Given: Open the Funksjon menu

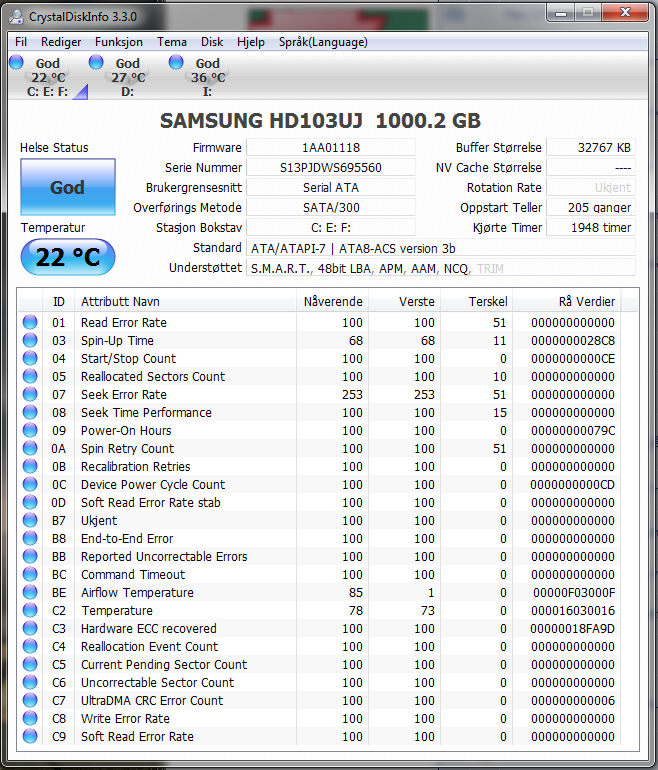Looking at the screenshot, I should 119,42.
